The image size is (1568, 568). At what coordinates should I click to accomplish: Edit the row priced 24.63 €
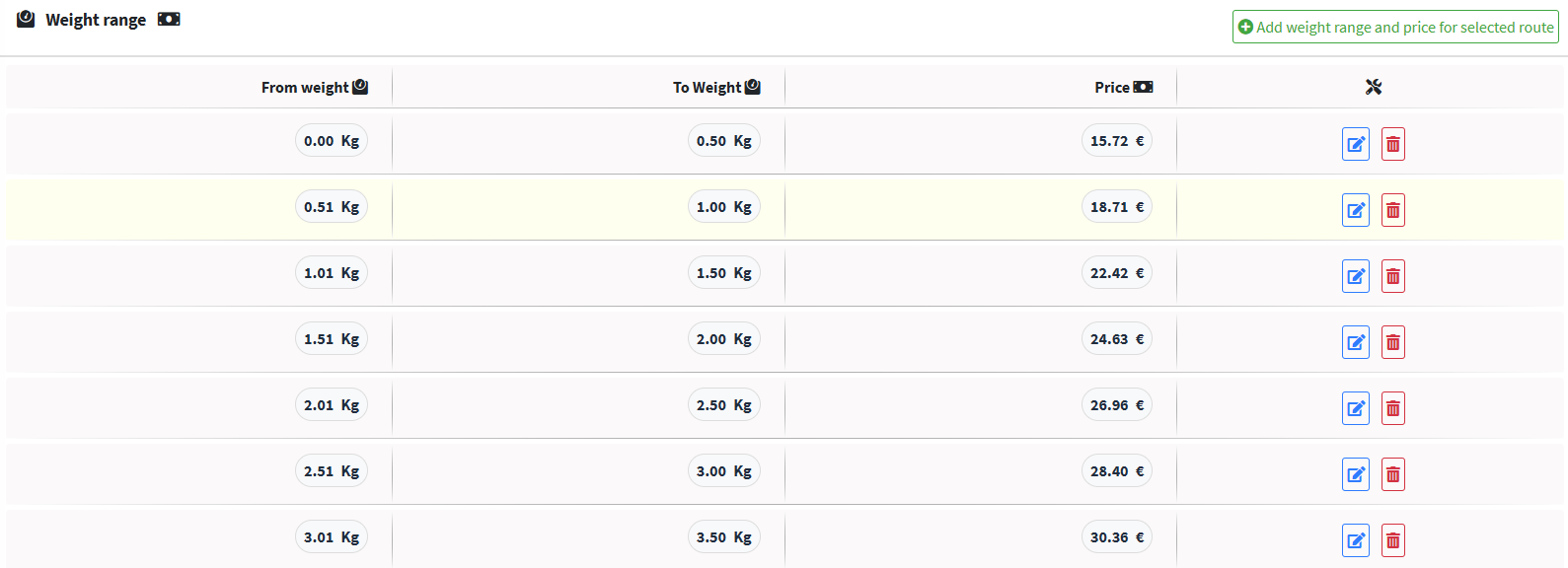point(1356,342)
